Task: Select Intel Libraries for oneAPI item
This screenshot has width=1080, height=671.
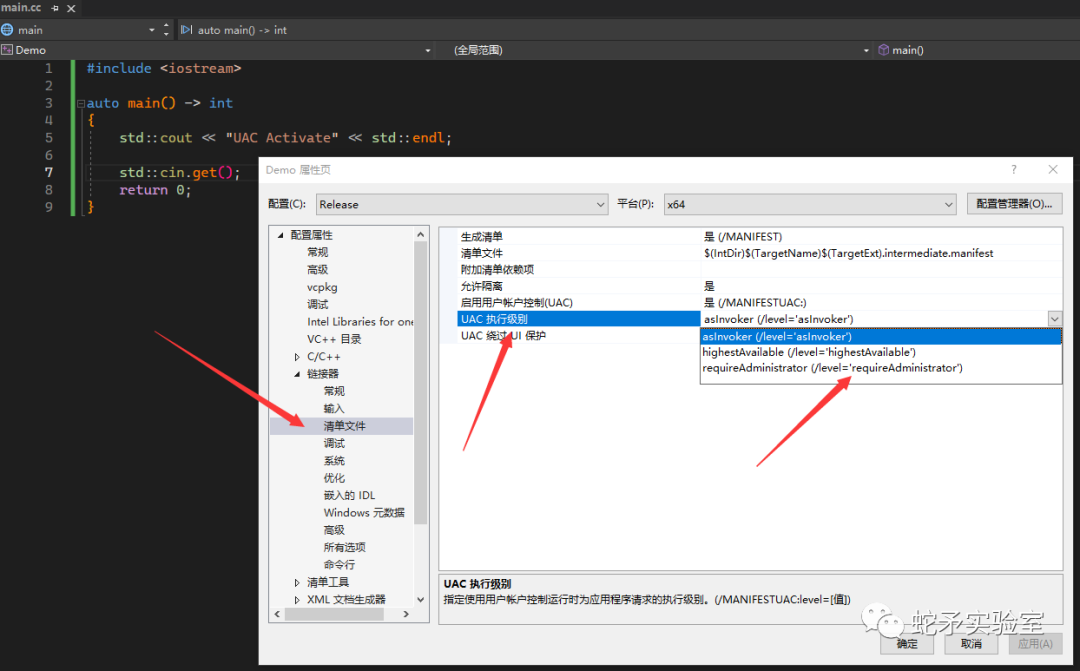Action: [x=360, y=322]
